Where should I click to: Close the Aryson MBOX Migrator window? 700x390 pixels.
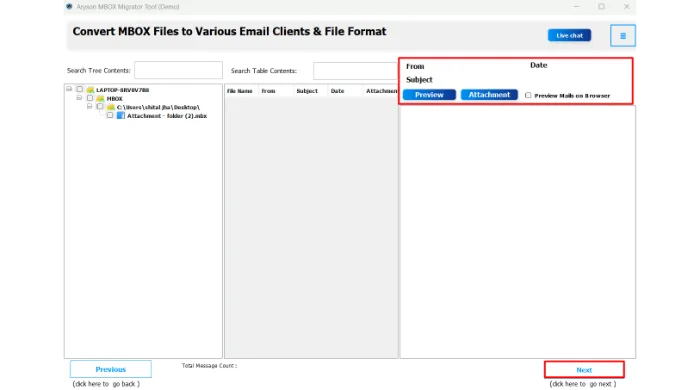(x=627, y=7)
